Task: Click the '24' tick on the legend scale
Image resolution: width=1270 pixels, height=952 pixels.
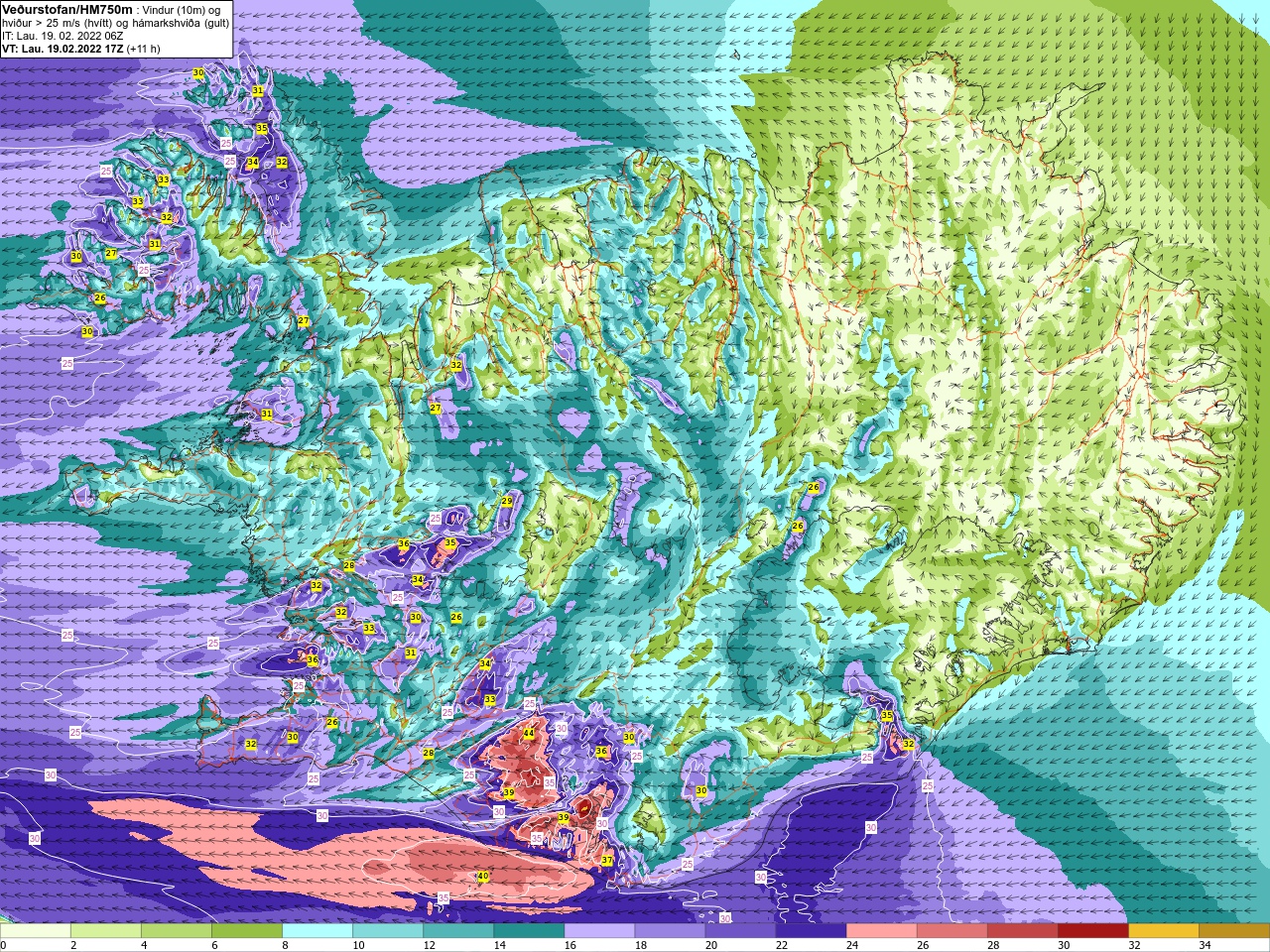Action: pyautogui.click(x=852, y=945)
